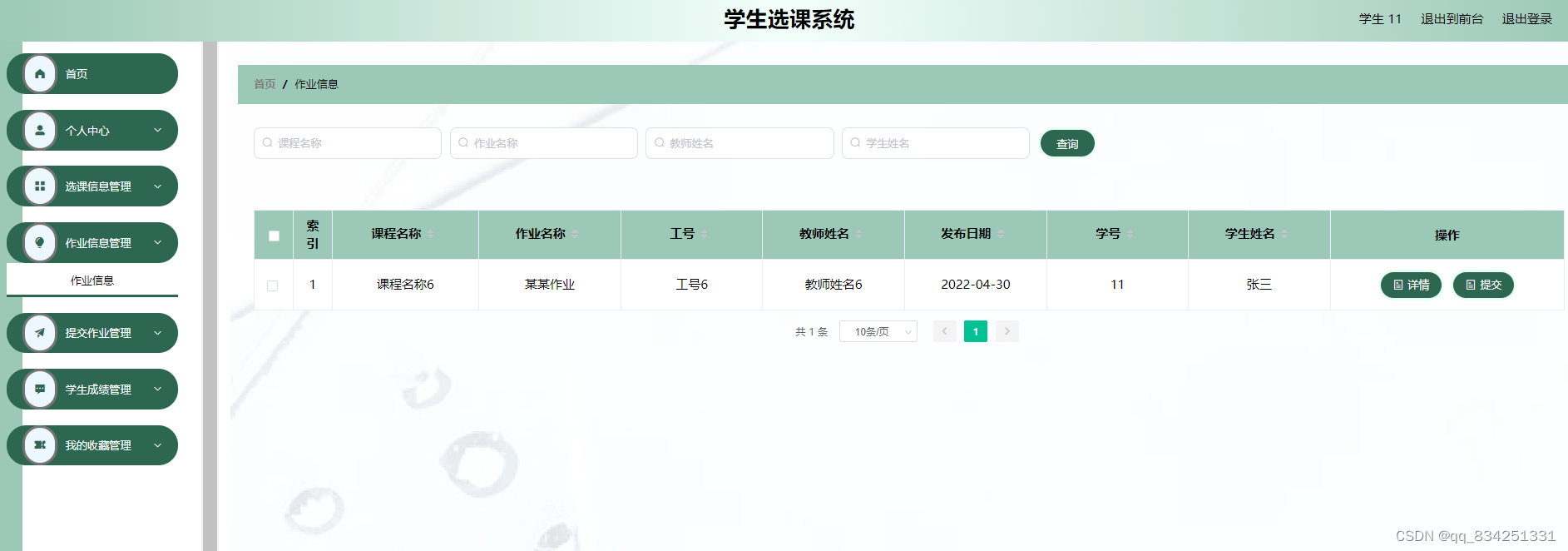The image size is (1568, 551).
Task: Focus the 学生姓名 search input
Action: pos(936,143)
